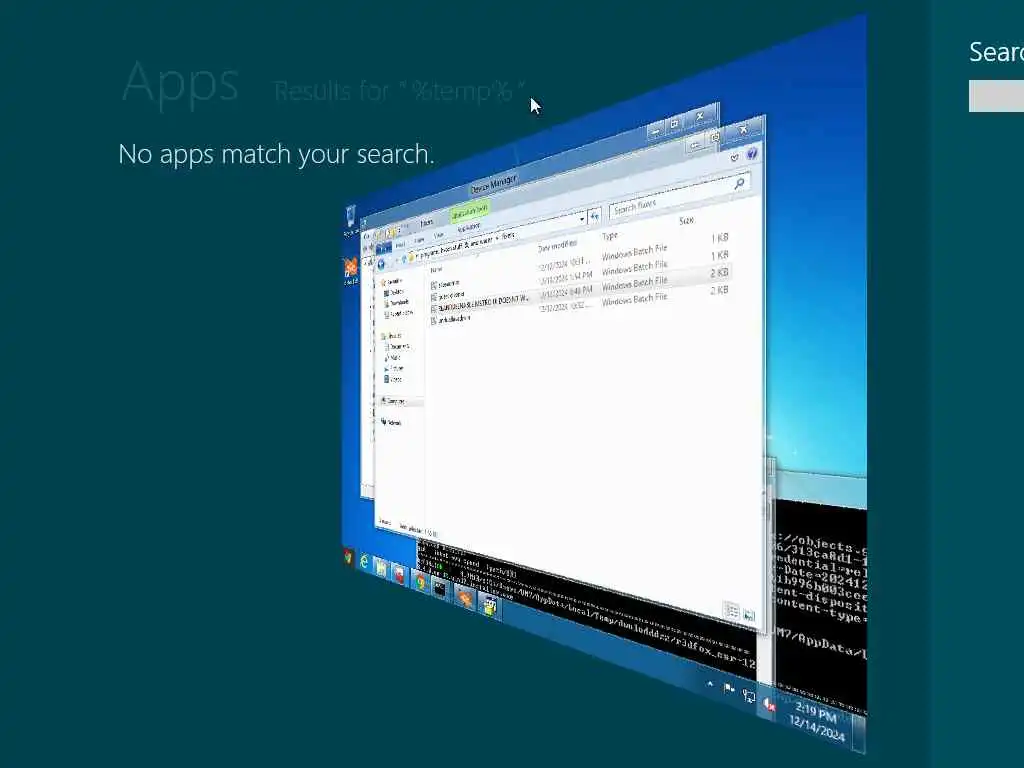The width and height of the screenshot is (1024, 768).
Task: Open Explorer Help via the question mark icon
Action: click(x=751, y=153)
